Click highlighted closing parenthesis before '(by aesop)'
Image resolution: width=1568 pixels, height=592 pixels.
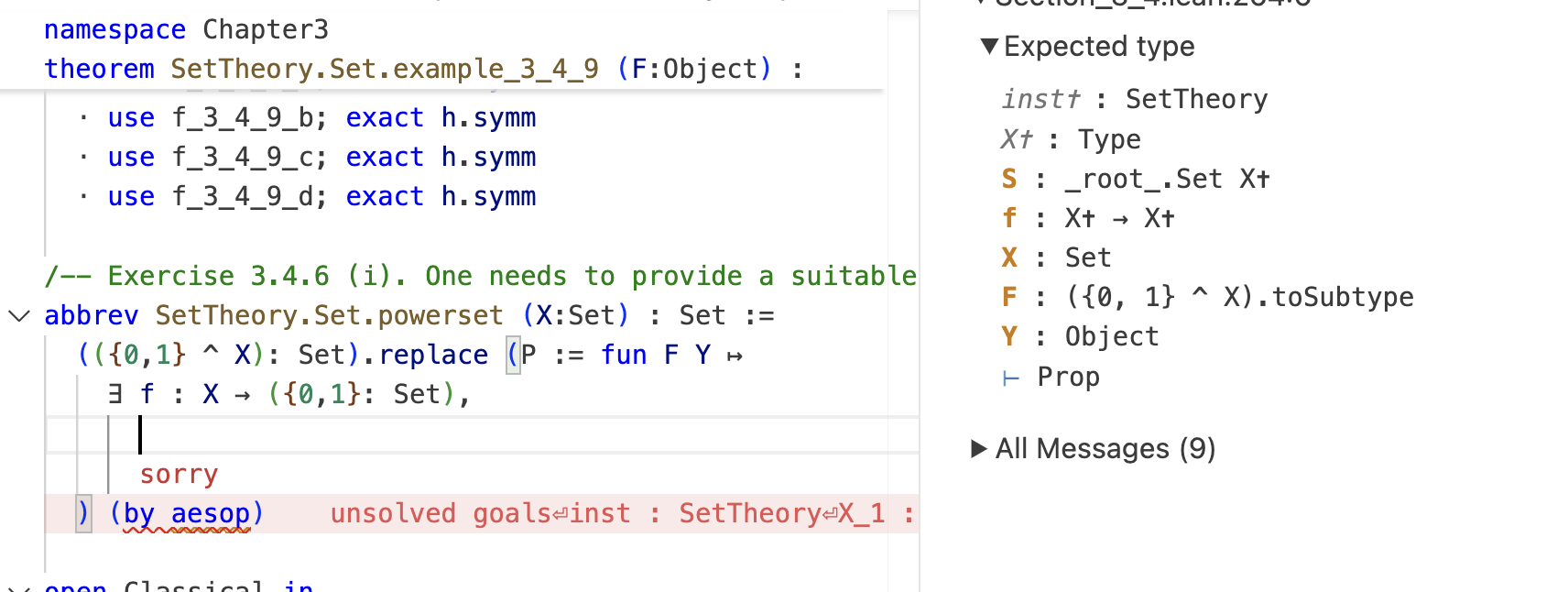[x=83, y=513]
